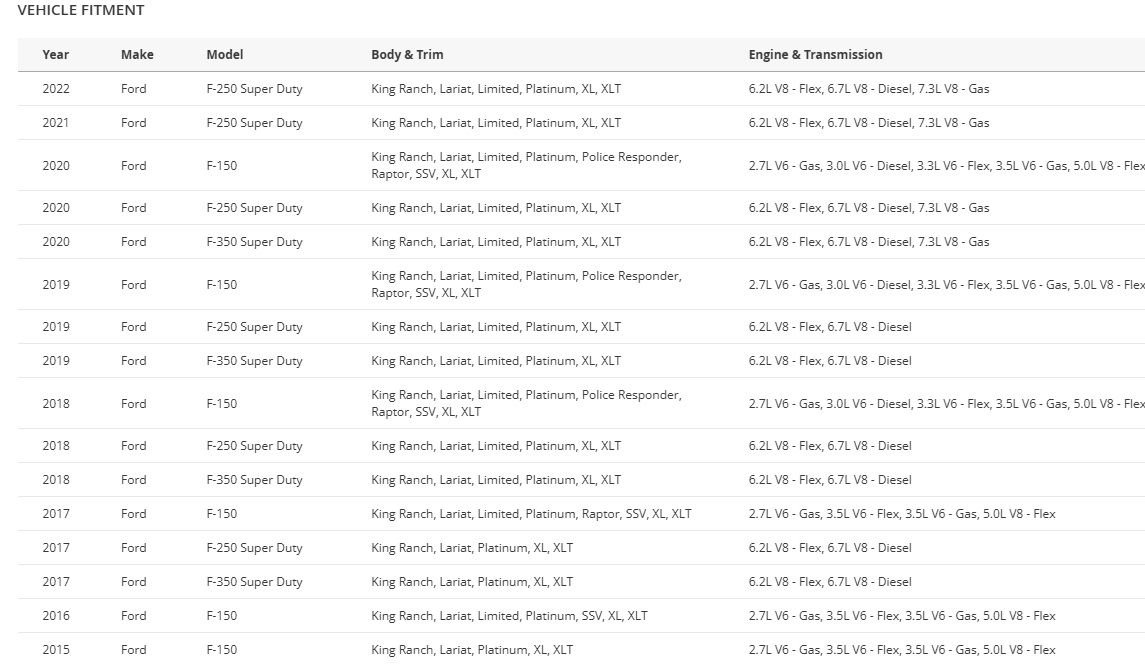
Task: Select the 2019 F-250 Super Duty model cell
Action: (254, 327)
